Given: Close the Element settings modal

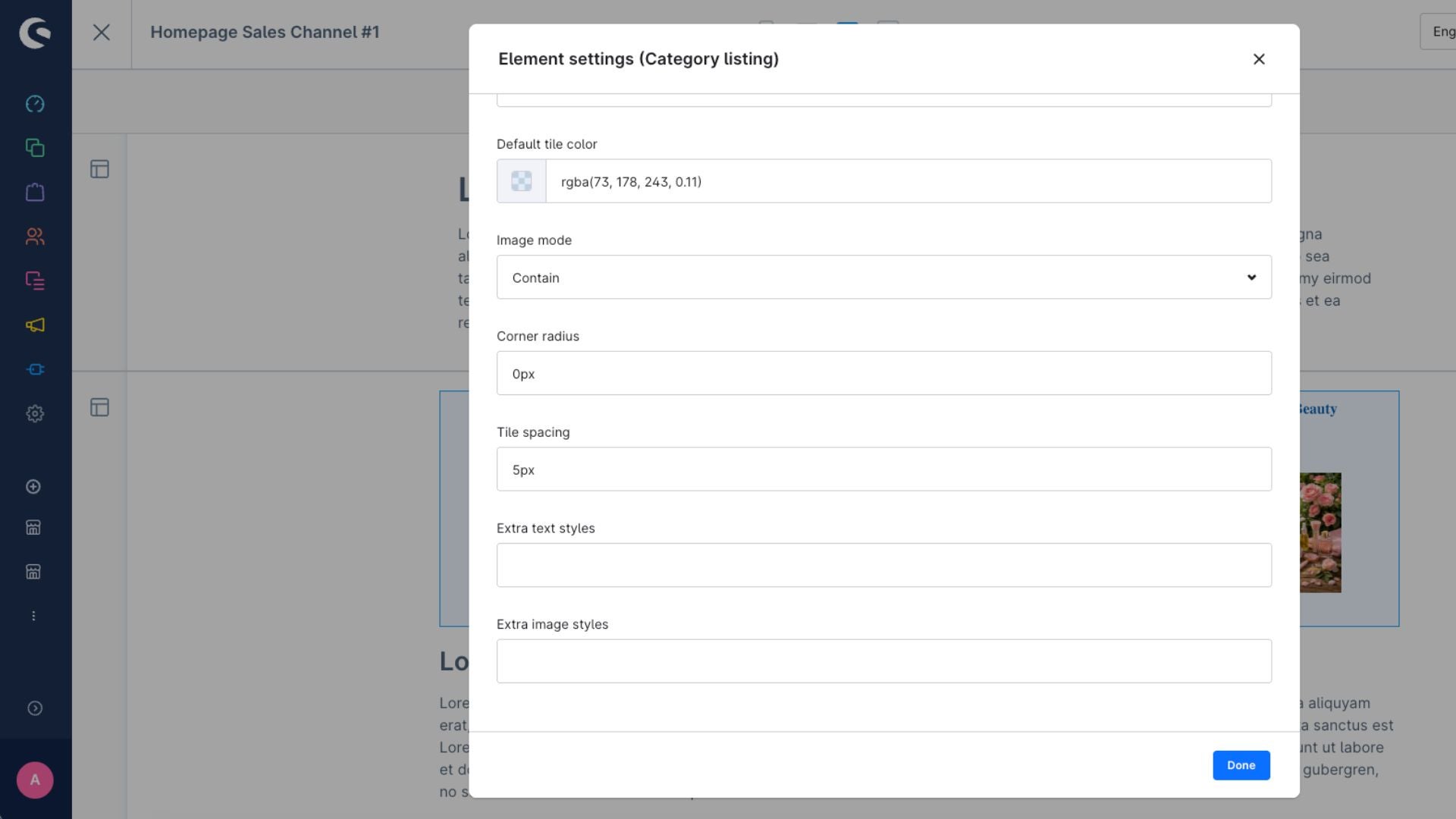Looking at the screenshot, I should point(1259,59).
